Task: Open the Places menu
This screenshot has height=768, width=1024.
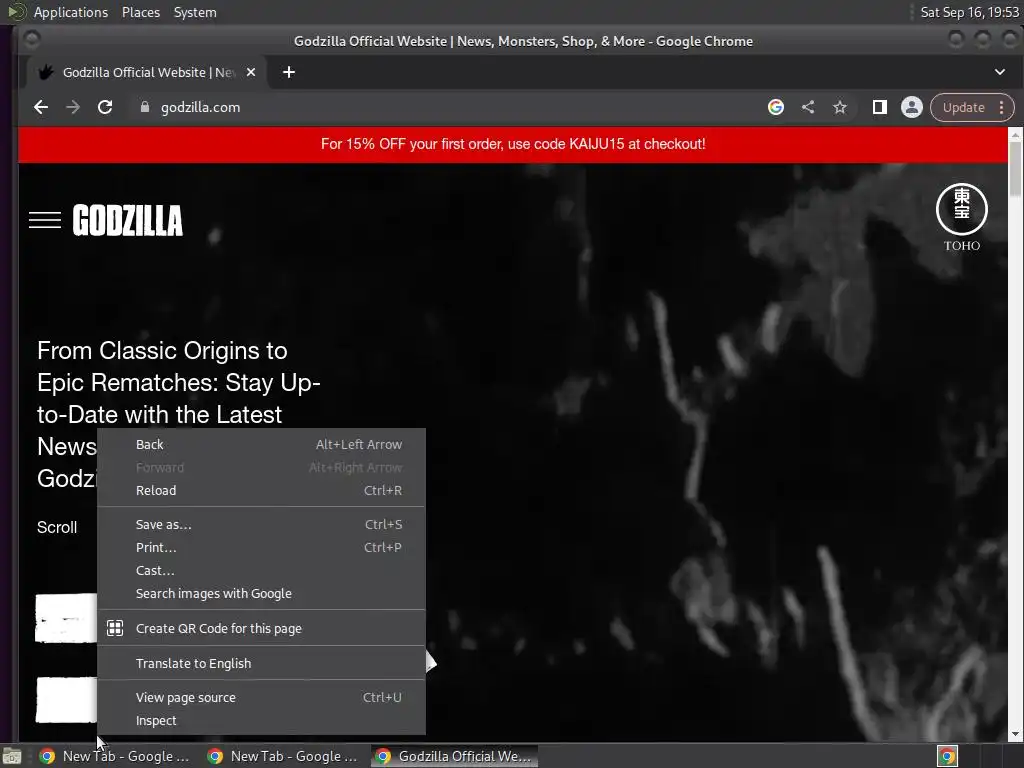Action: tap(140, 12)
